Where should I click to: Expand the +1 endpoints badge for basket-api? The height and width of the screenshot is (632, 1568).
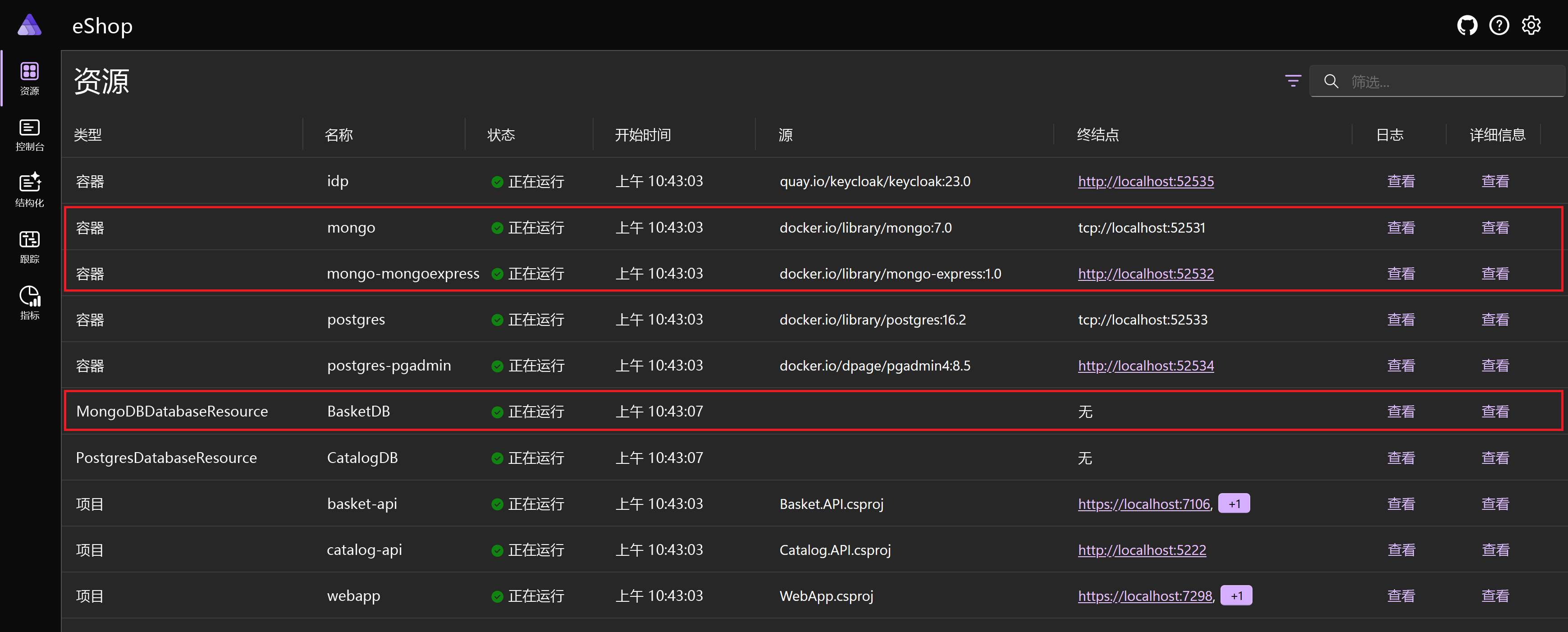click(x=1234, y=504)
